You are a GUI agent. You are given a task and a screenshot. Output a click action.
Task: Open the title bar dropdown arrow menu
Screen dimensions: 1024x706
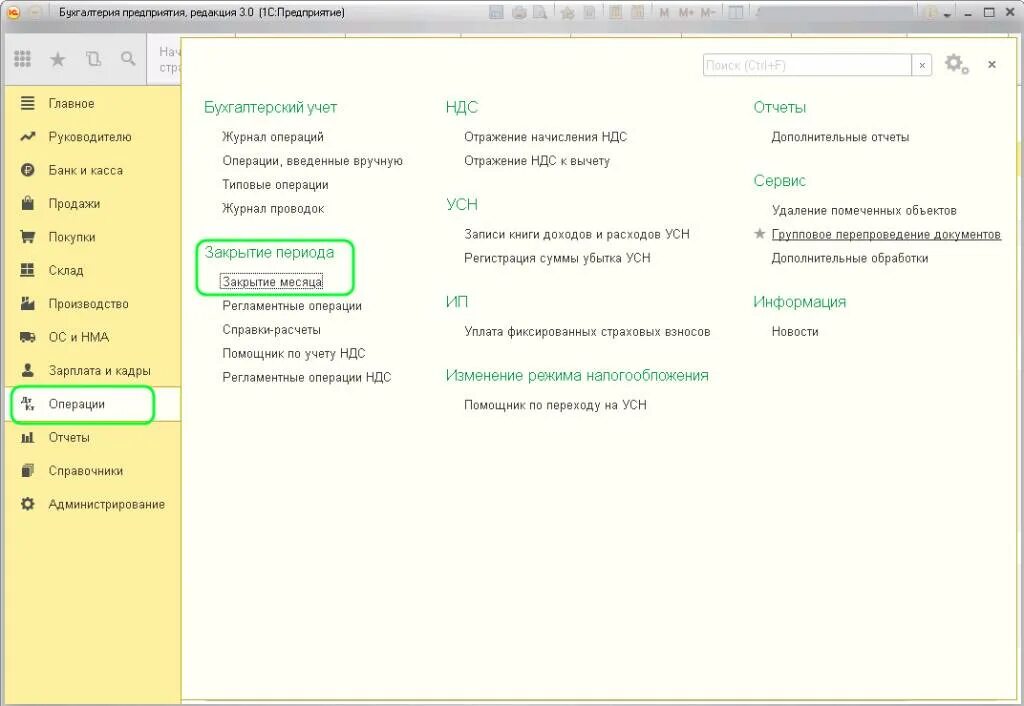click(947, 14)
